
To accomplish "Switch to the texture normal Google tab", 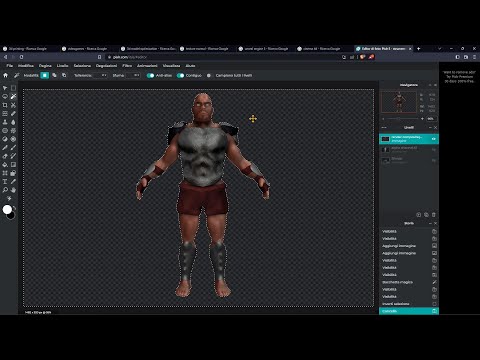I will tap(205, 49).
